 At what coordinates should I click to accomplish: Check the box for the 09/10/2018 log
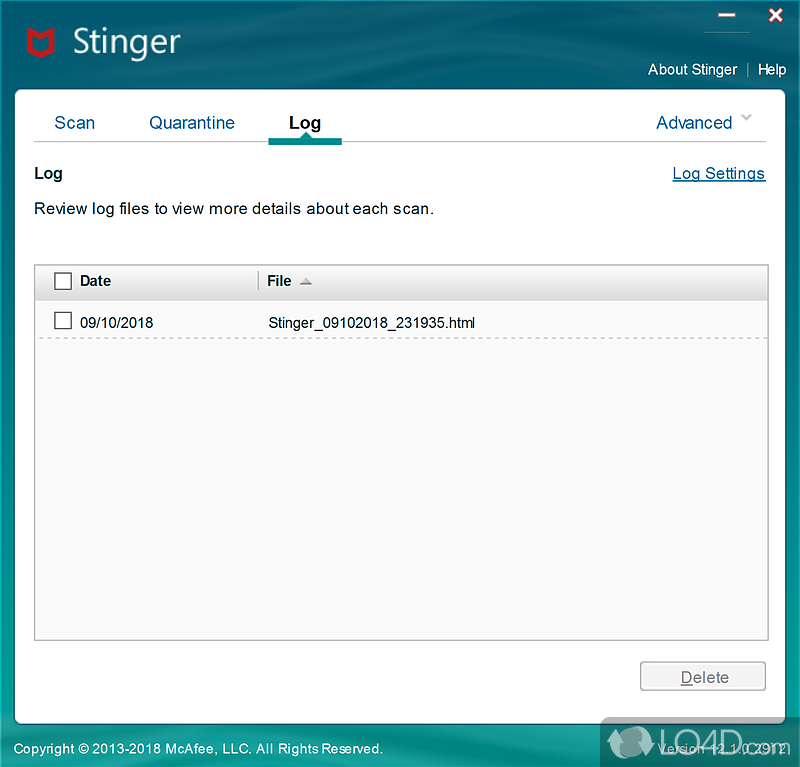63,321
